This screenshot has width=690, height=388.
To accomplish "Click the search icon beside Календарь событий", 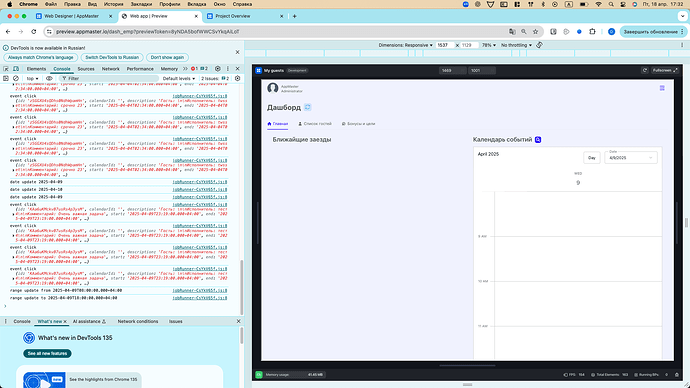I will (538, 139).
